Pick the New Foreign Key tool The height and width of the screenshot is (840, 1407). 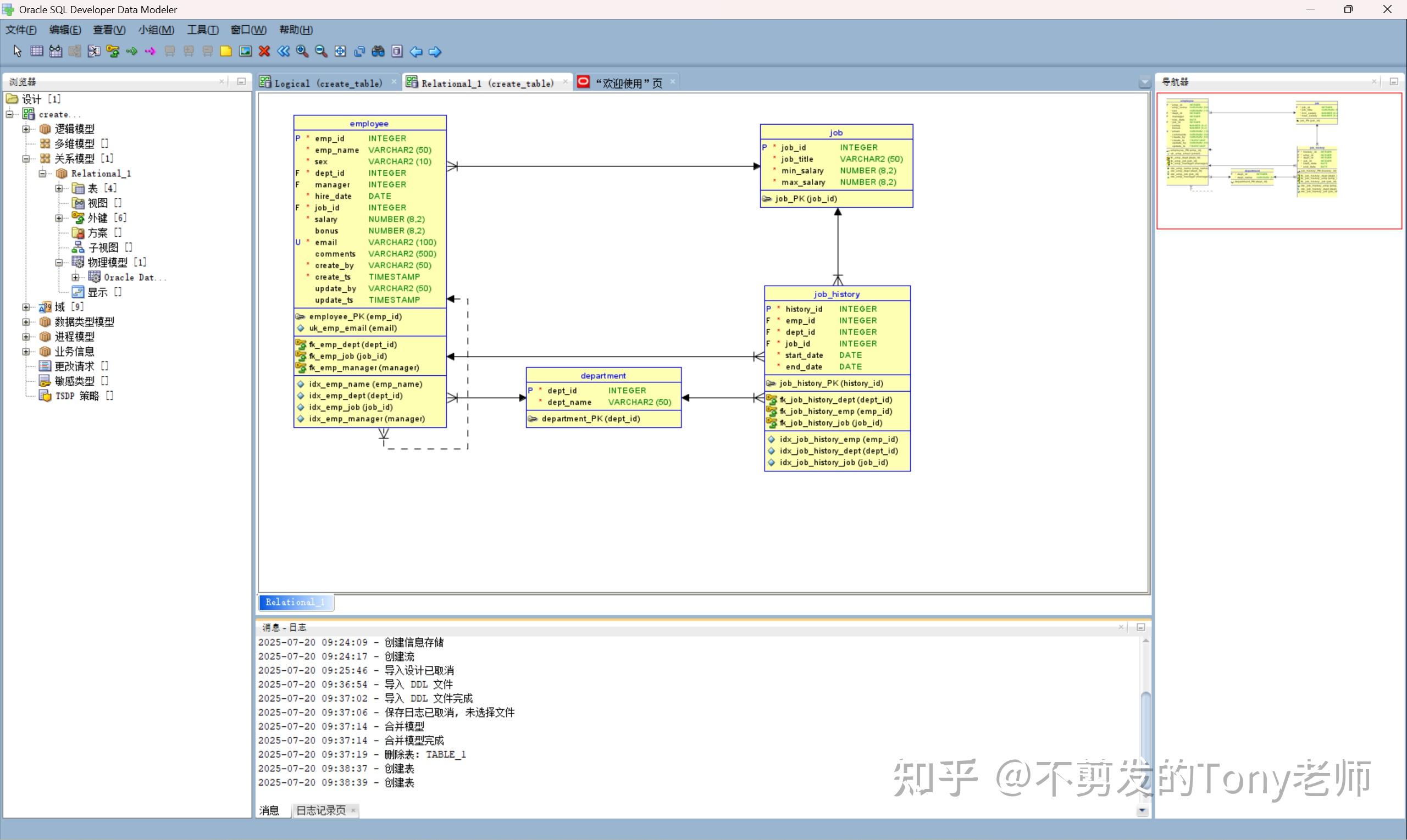coord(112,51)
